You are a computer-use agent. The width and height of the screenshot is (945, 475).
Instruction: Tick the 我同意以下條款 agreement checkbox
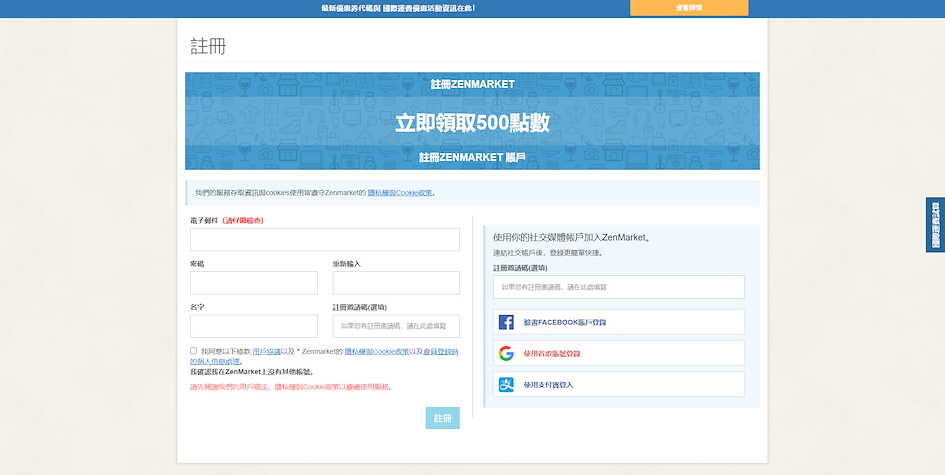point(193,350)
